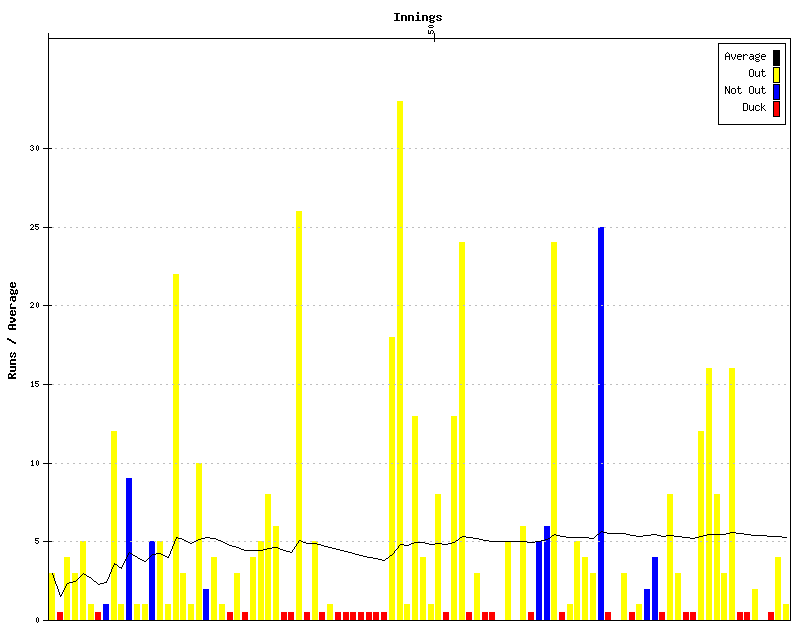The height and width of the screenshot is (640, 800).
Task: Select the 'Not Out' legend label
Action: click(x=745, y=90)
